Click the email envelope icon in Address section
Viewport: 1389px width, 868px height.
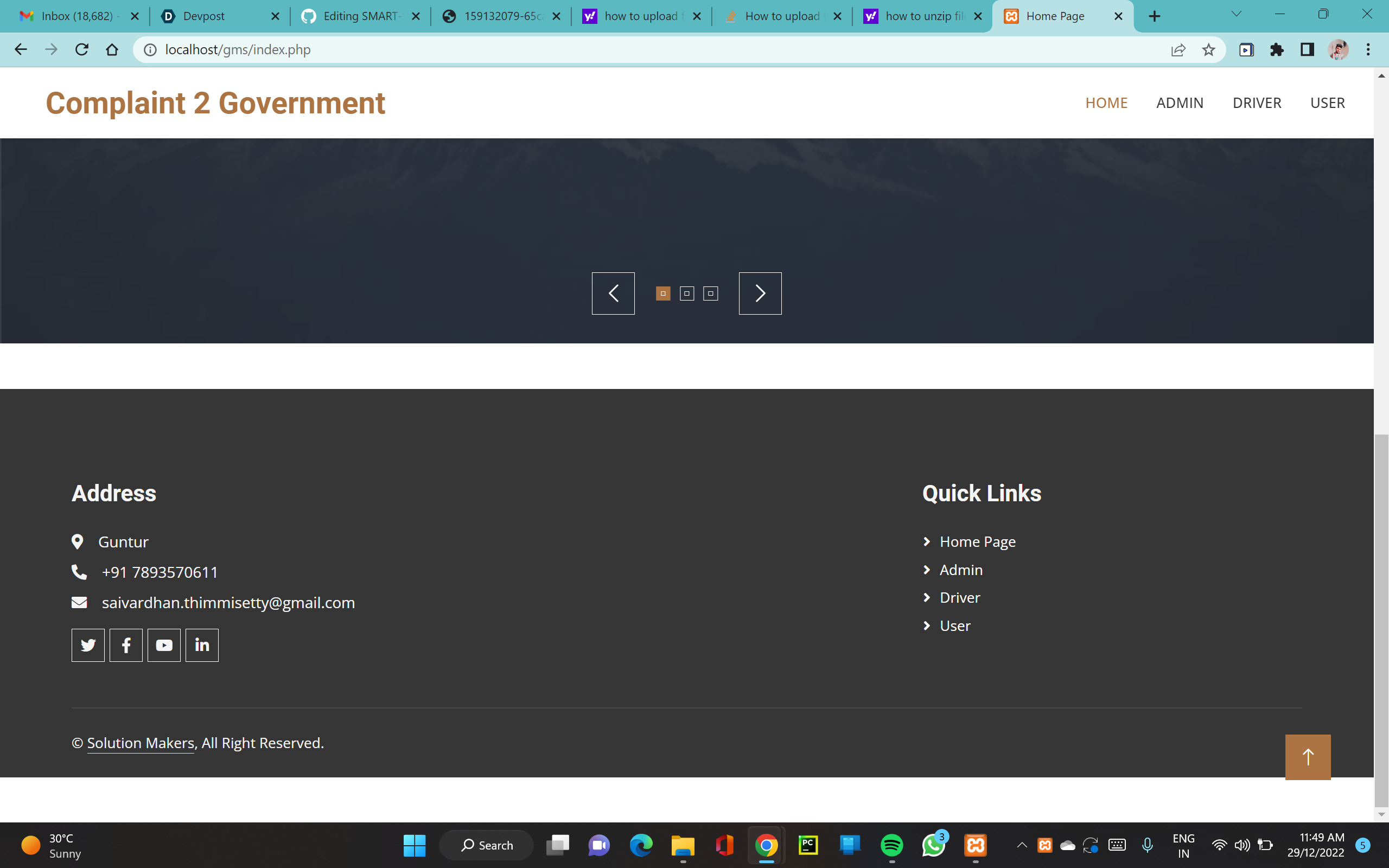79,602
